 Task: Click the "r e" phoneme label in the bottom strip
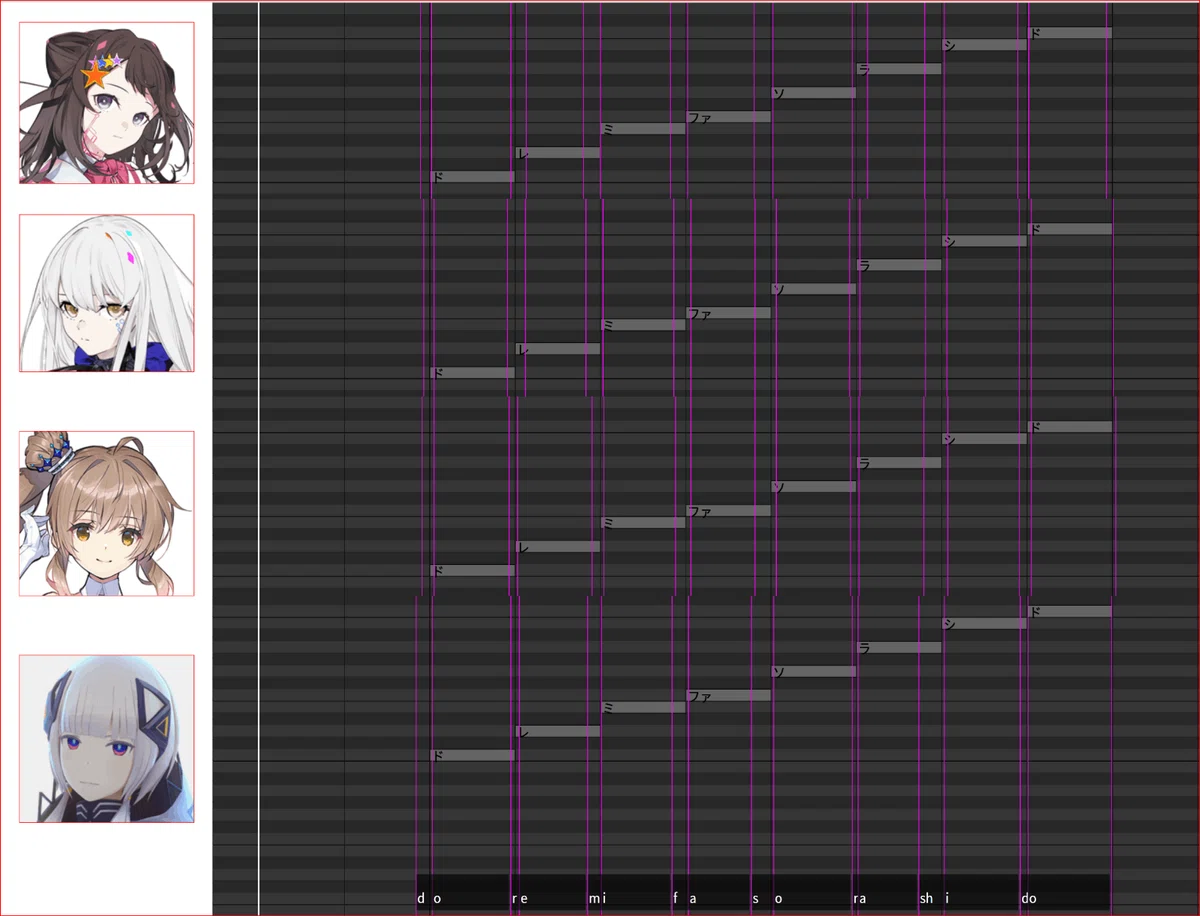520,899
